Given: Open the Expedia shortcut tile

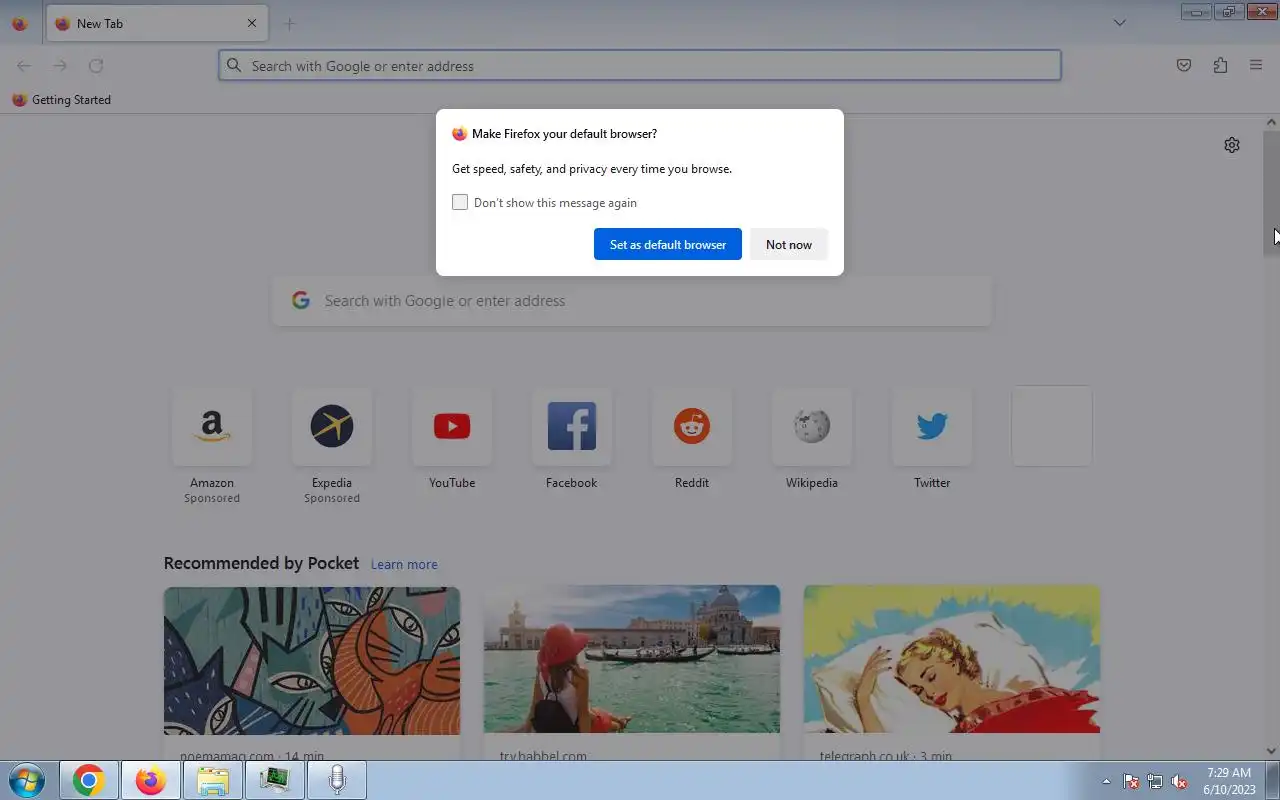Looking at the screenshot, I should click(332, 427).
